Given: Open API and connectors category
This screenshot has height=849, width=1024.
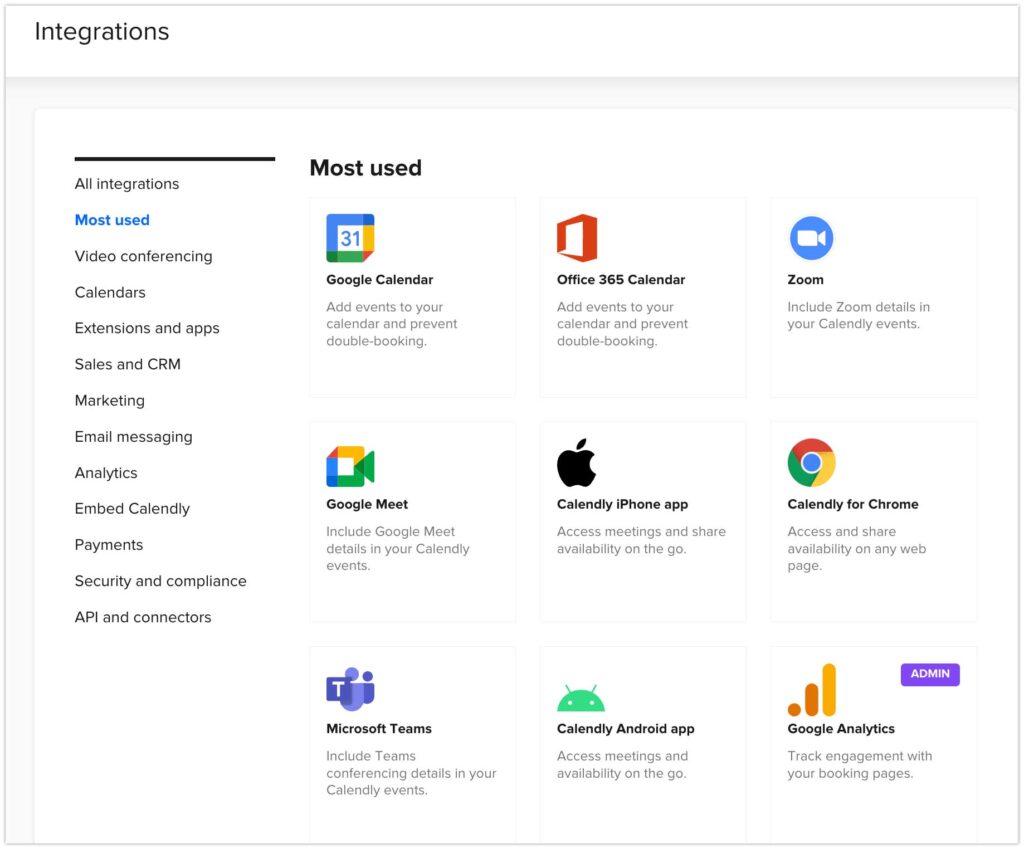Looking at the screenshot, I should pyautogui.click(x=143, y=617).
